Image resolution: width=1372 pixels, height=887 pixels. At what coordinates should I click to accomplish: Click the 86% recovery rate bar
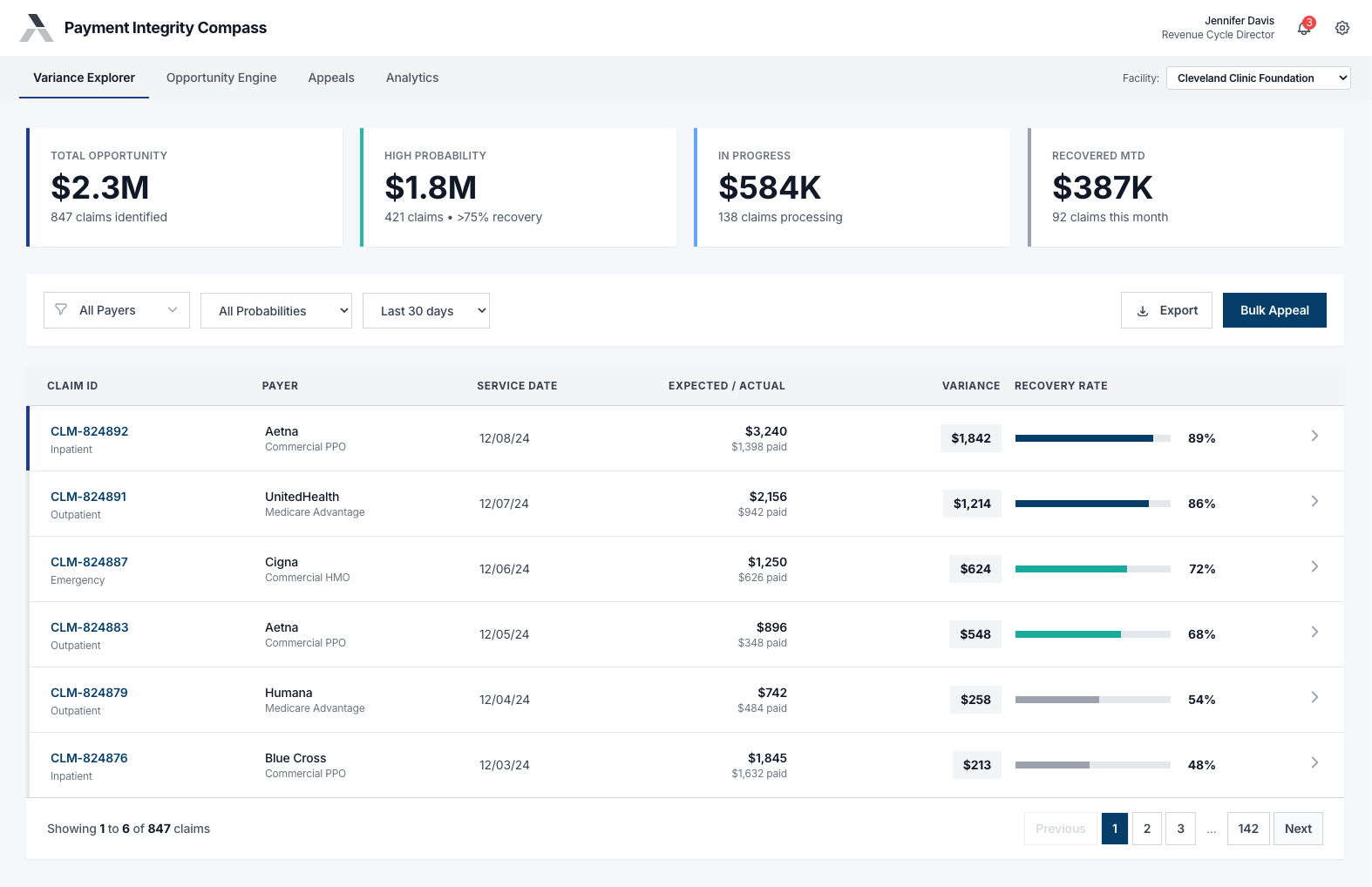point(1093,504)
